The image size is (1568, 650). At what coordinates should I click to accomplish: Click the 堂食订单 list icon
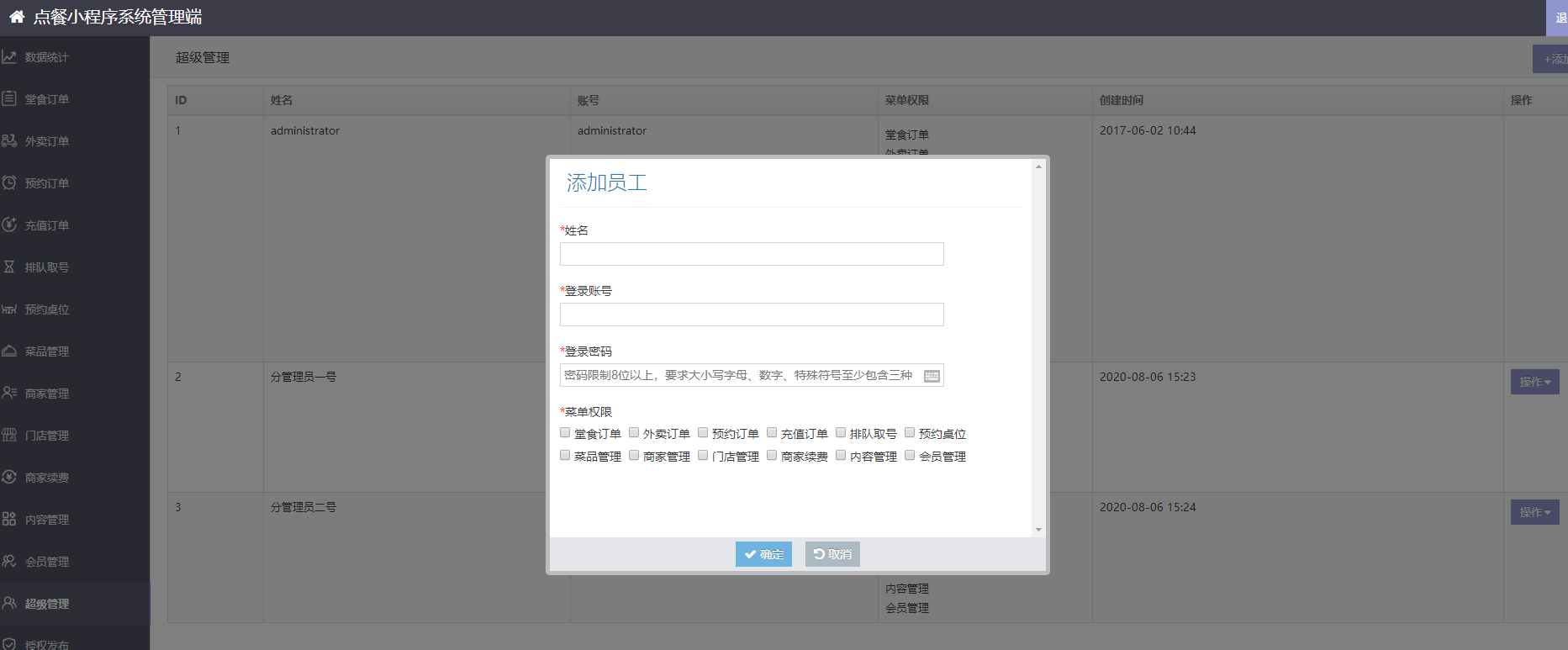9,98
